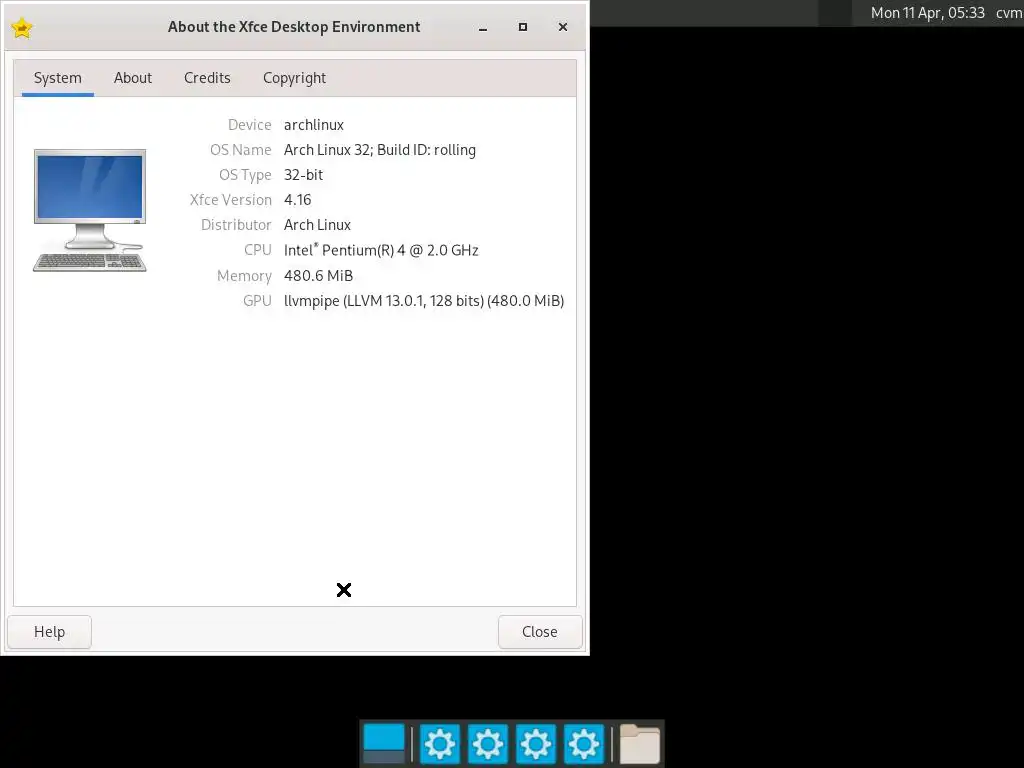Close the window with the titlebar X

click(563, 27)
